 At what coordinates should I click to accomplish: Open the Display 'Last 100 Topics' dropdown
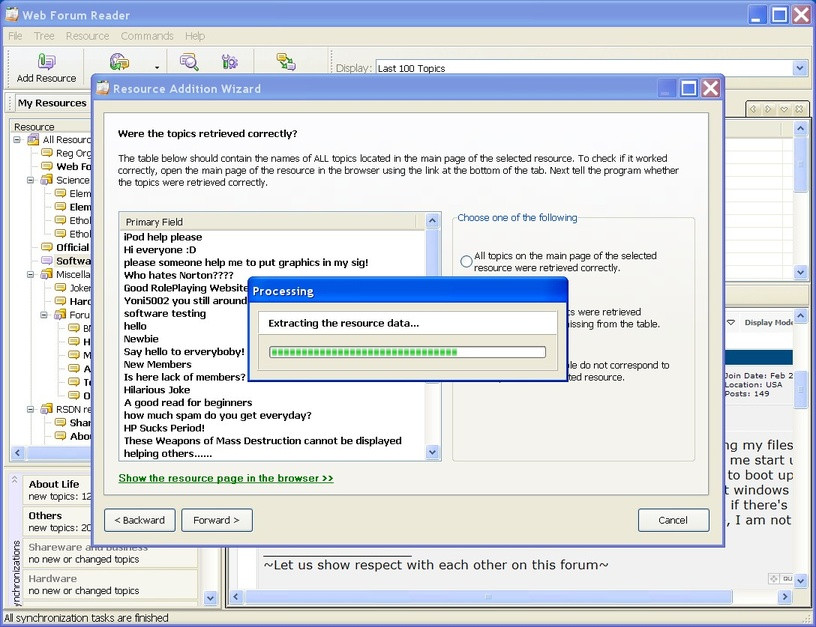pos(799,68)
